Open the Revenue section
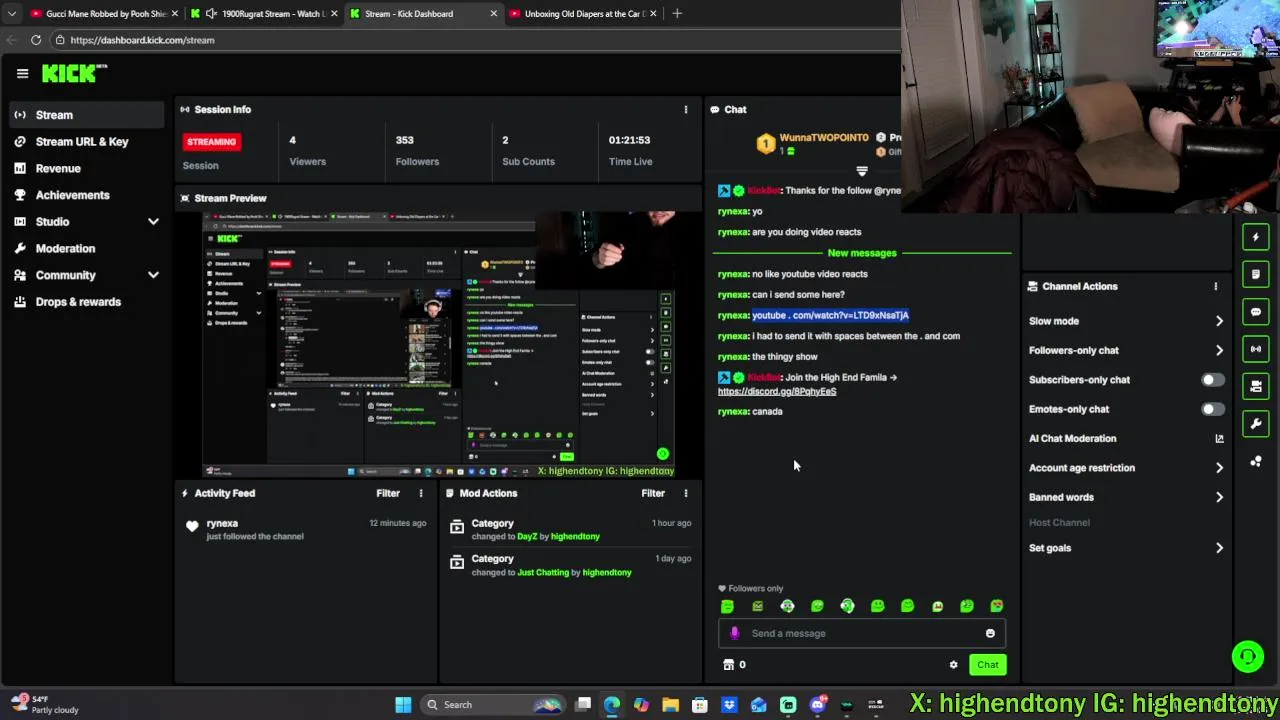 [87, 169]
